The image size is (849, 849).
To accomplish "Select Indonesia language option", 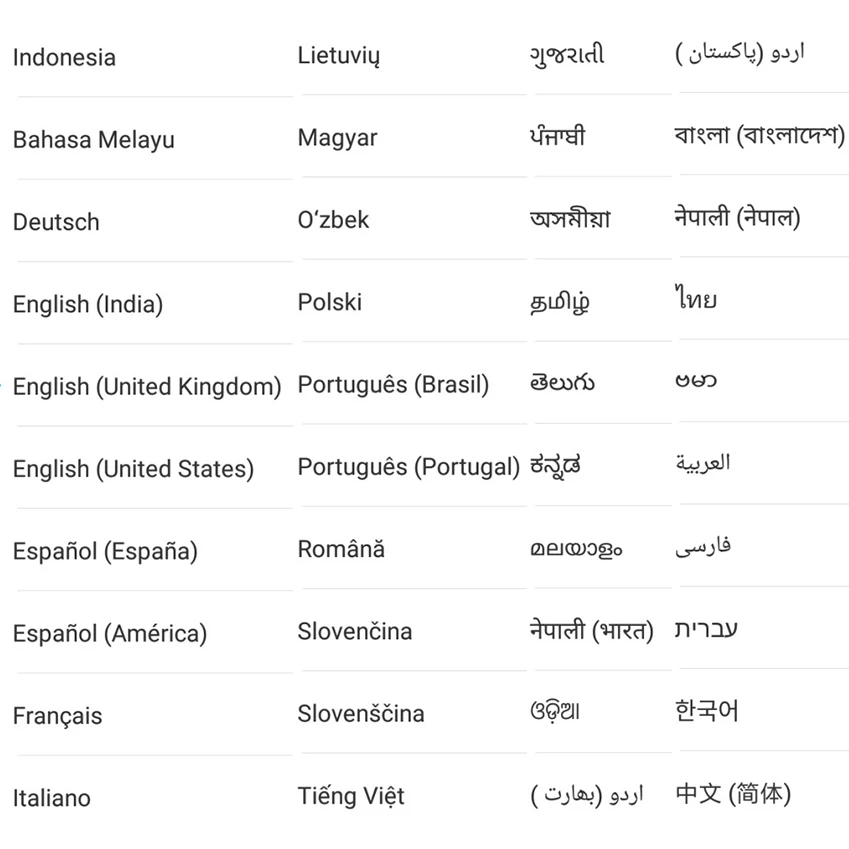I will pos(64,57).
